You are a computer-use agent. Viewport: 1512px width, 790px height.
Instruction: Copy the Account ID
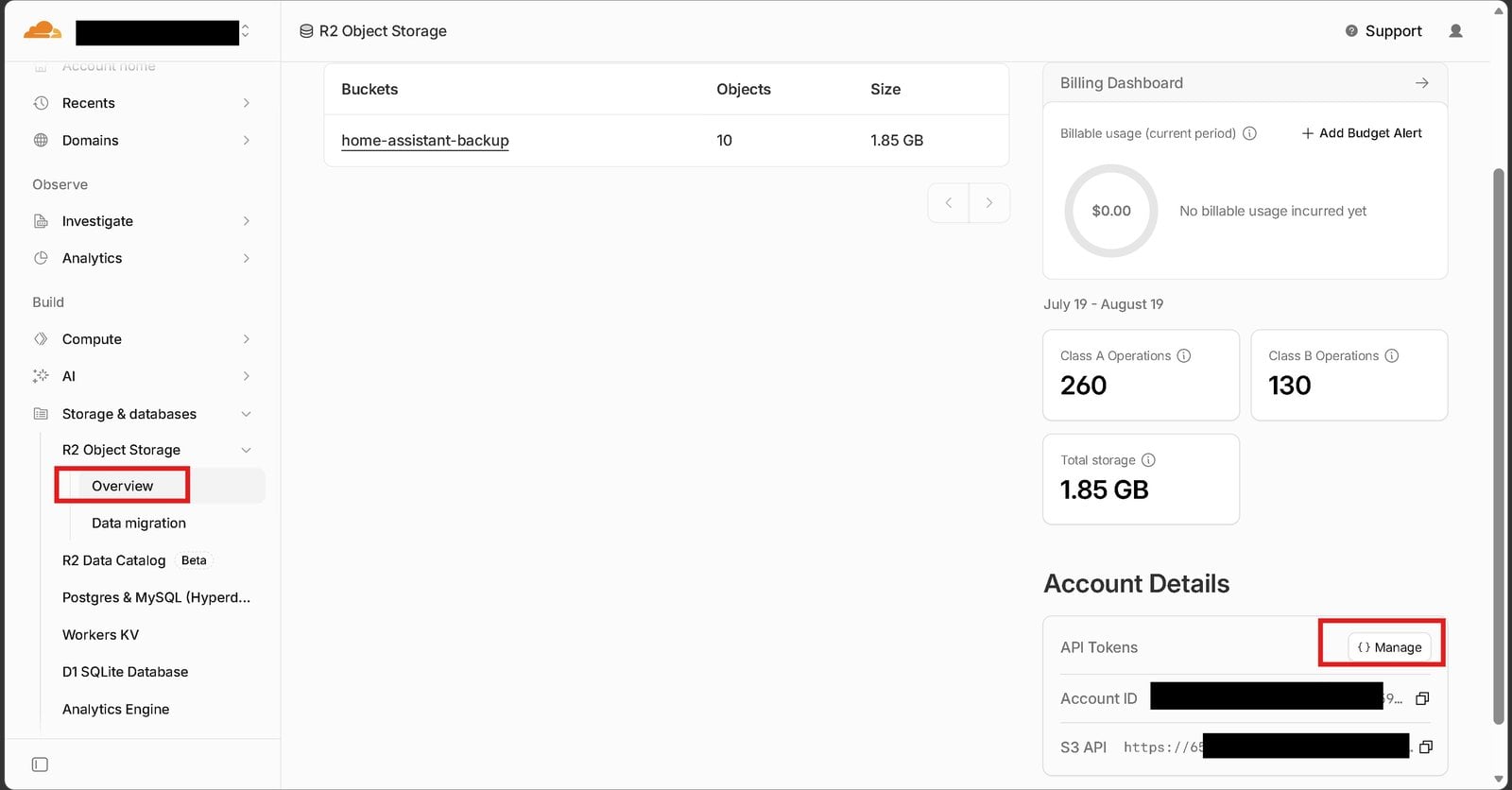(1422, 698)
